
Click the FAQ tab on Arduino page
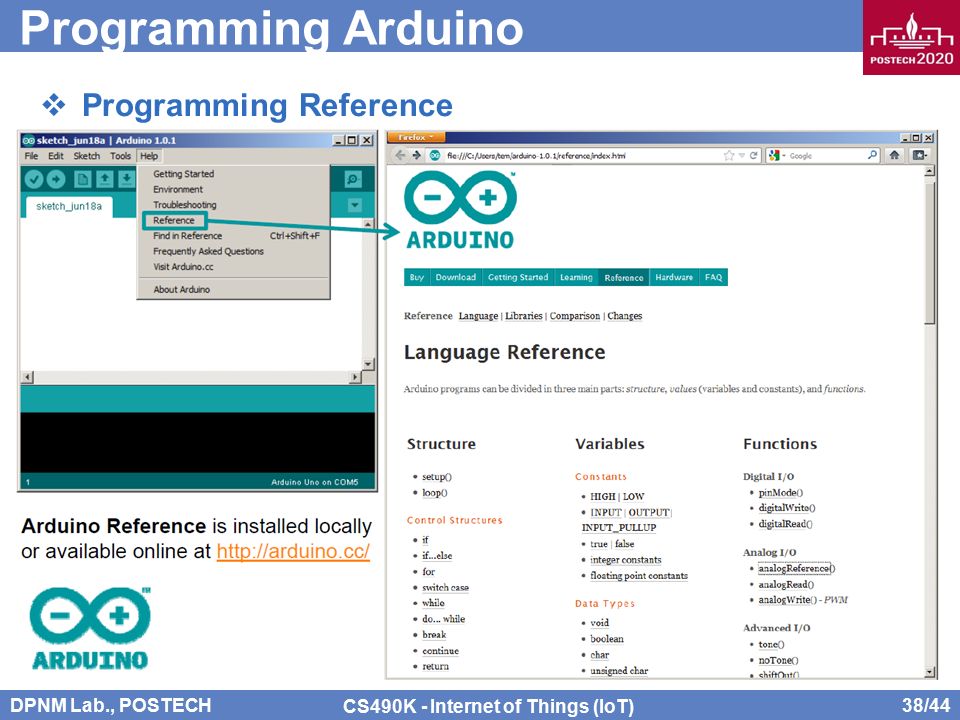713,277
